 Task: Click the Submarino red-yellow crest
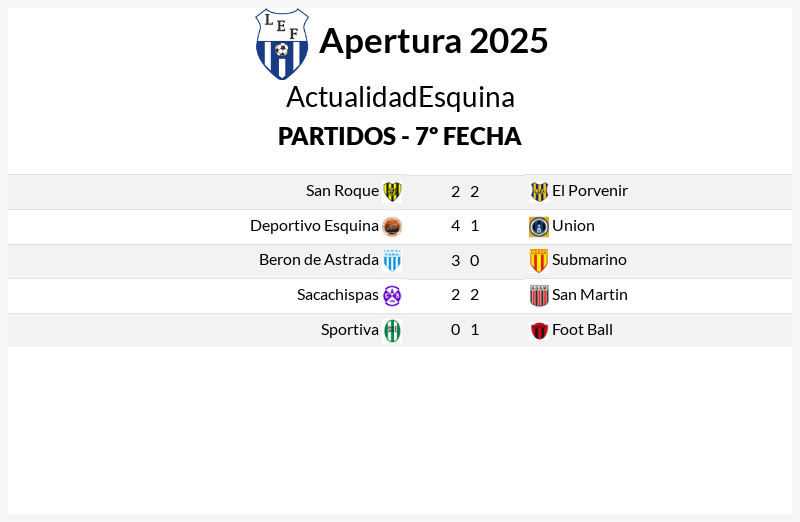tap(539, 261)
